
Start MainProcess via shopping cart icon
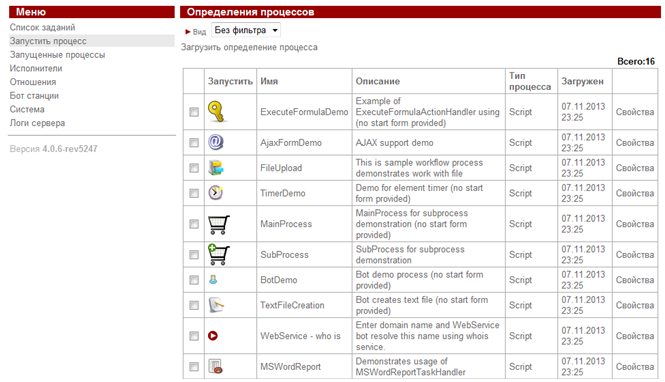(x=219, y=224)
